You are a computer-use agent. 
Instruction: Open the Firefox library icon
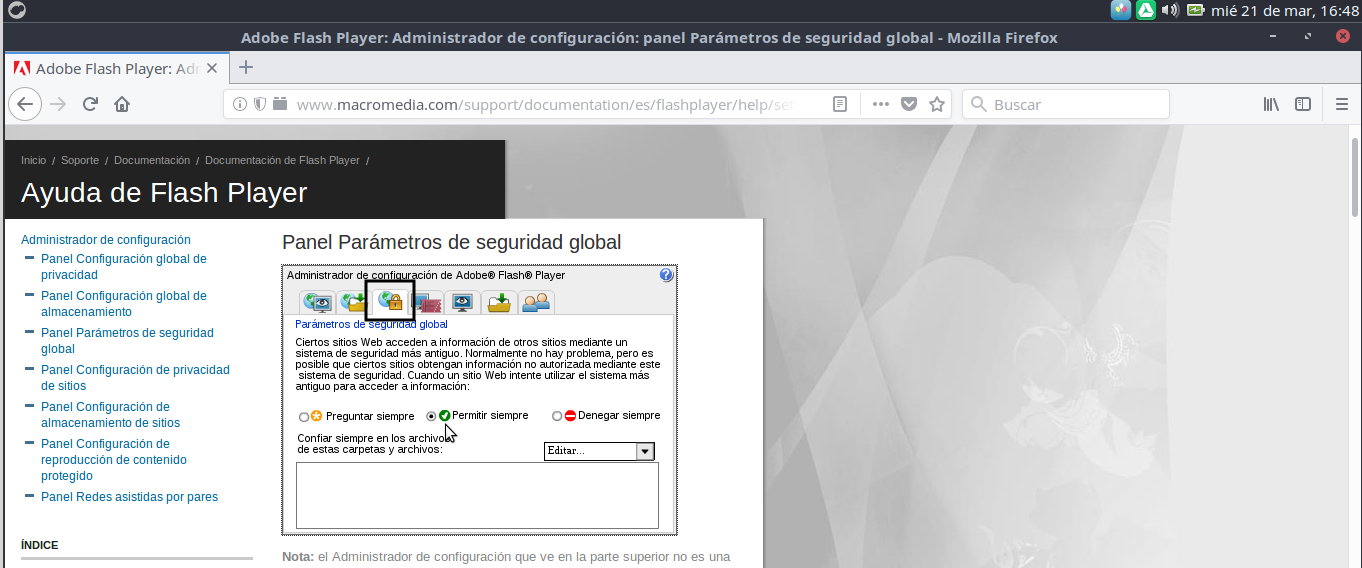[1271, 104]
